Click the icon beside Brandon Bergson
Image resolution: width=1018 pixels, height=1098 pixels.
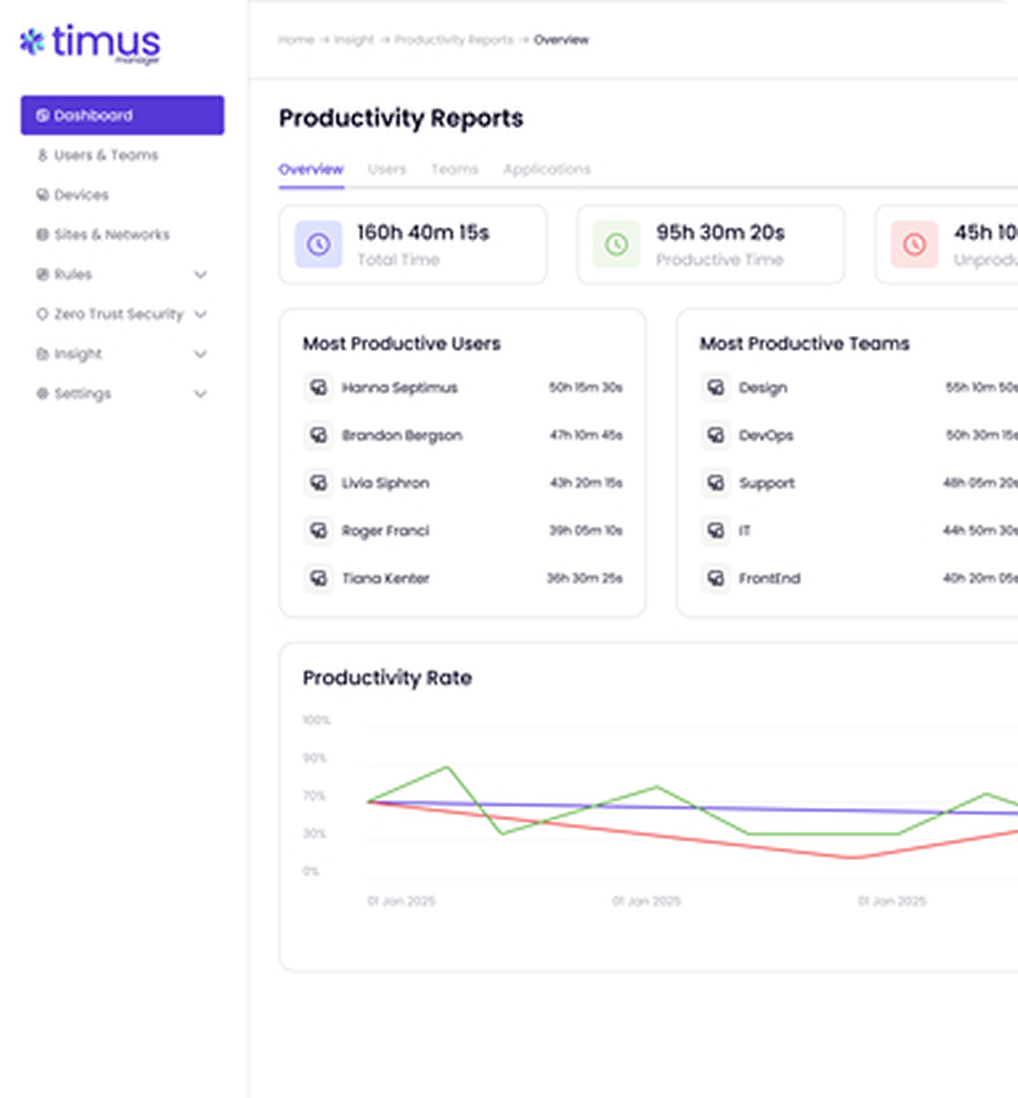tap(319, 435)
